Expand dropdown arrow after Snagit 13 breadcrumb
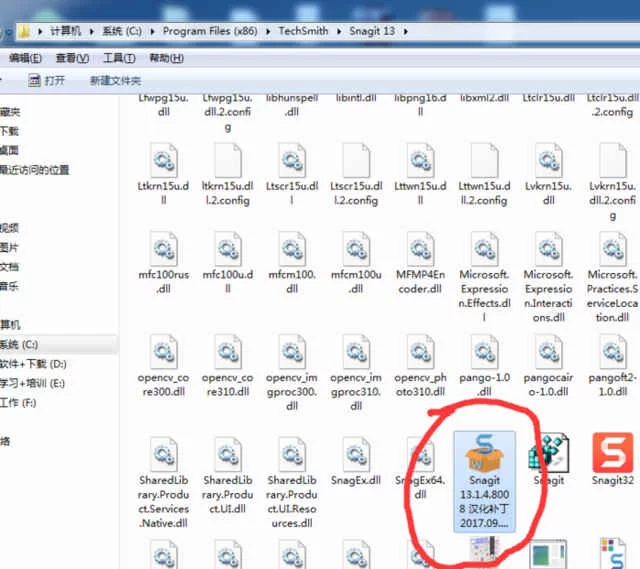This screenshot has height=569, width=640. (x=405, y=31)
